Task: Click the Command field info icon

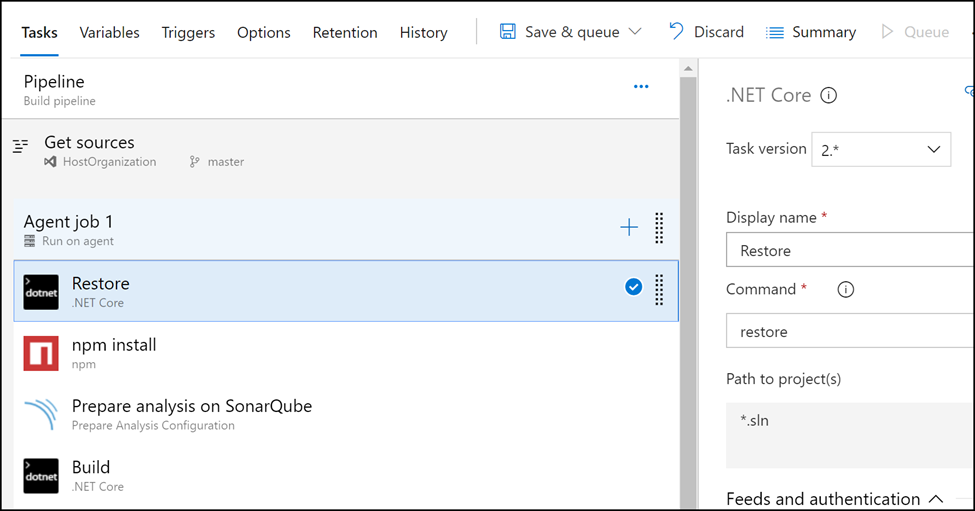Action: click(x=846, y=289)
